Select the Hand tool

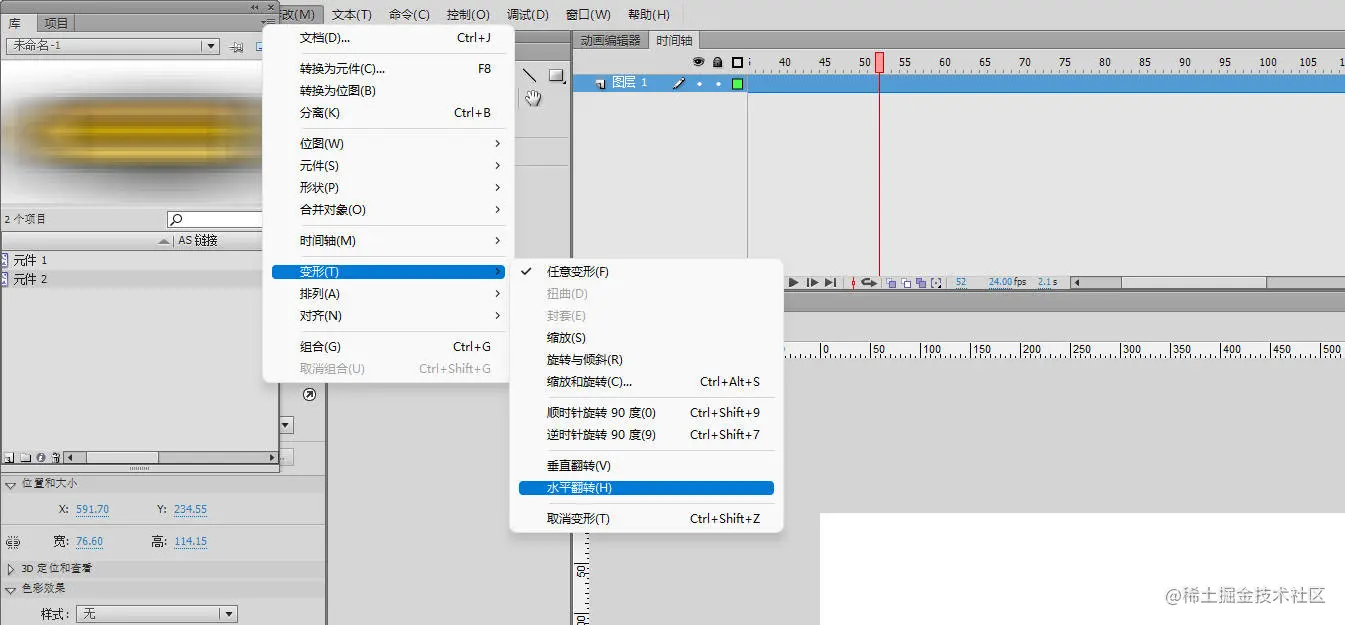(x=532, y=98)
